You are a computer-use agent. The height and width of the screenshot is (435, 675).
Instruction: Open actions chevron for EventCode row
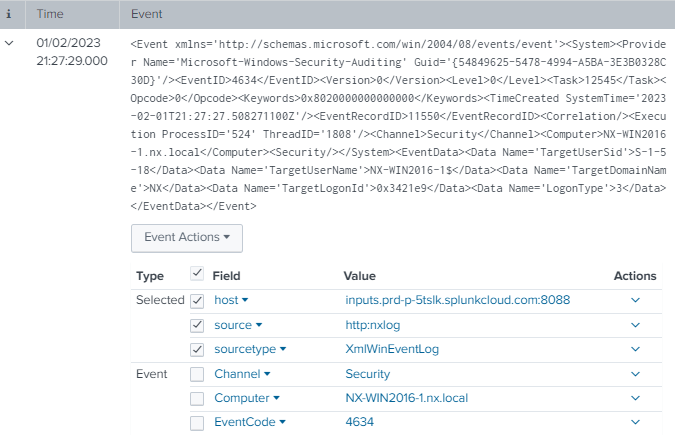634,423
